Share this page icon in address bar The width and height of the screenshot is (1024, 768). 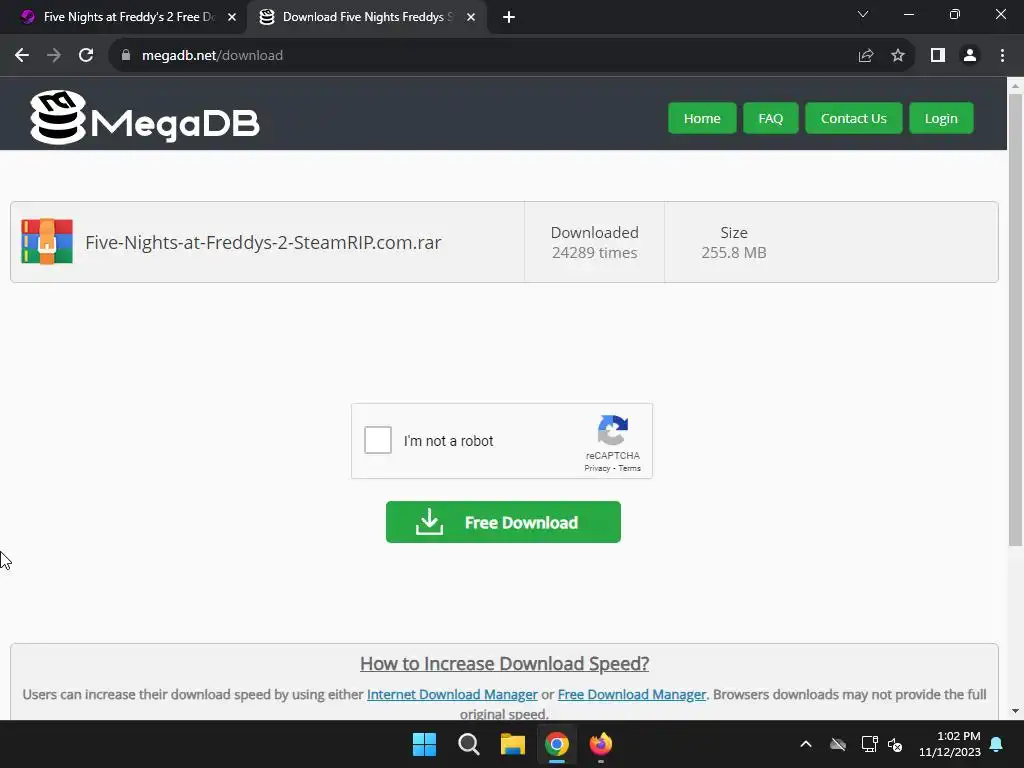[866, 56]
